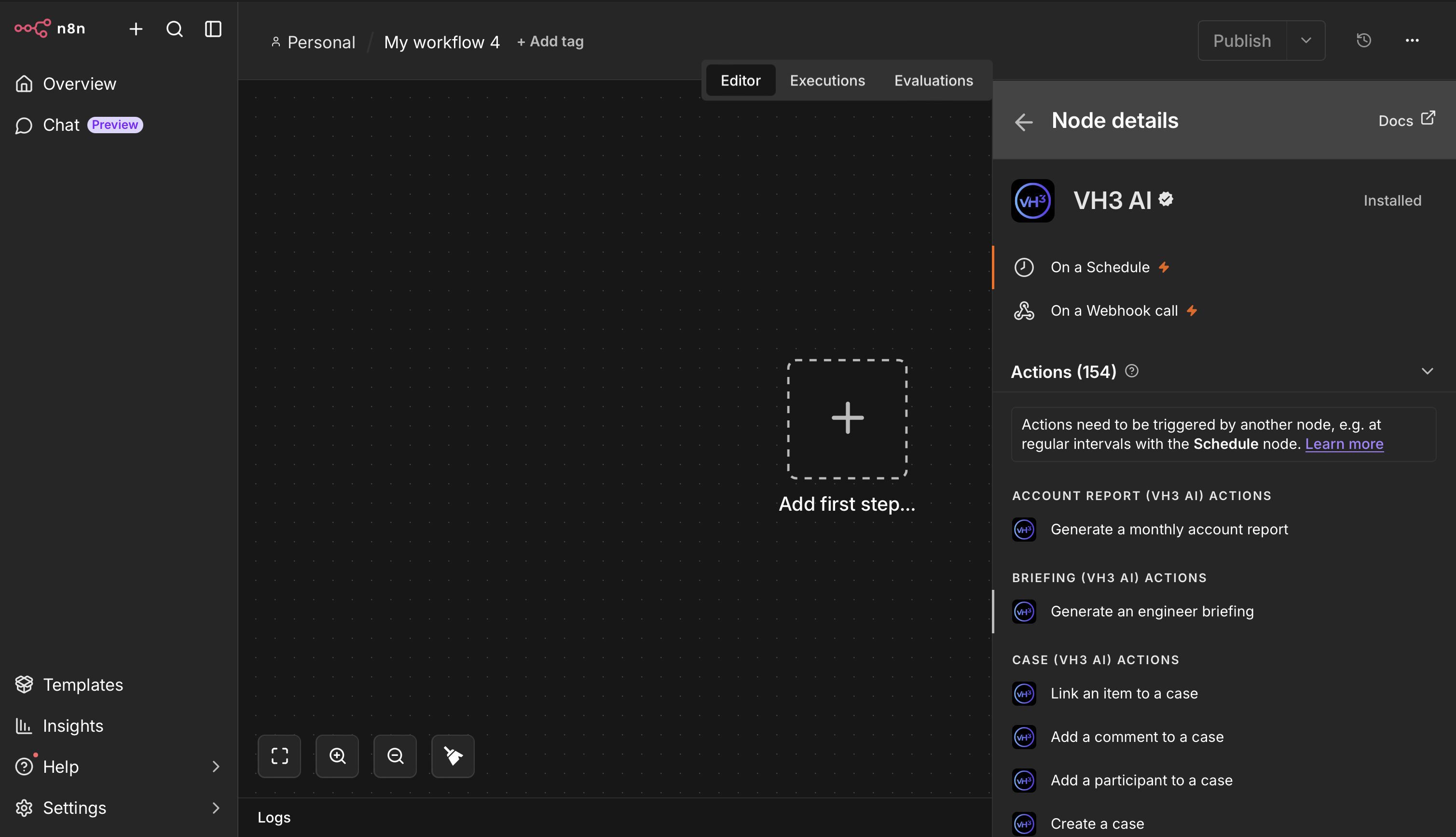This screenshot has width=1456, height=837.
Task: Open Insights in the sidebar
Action: tap(119, 725)
